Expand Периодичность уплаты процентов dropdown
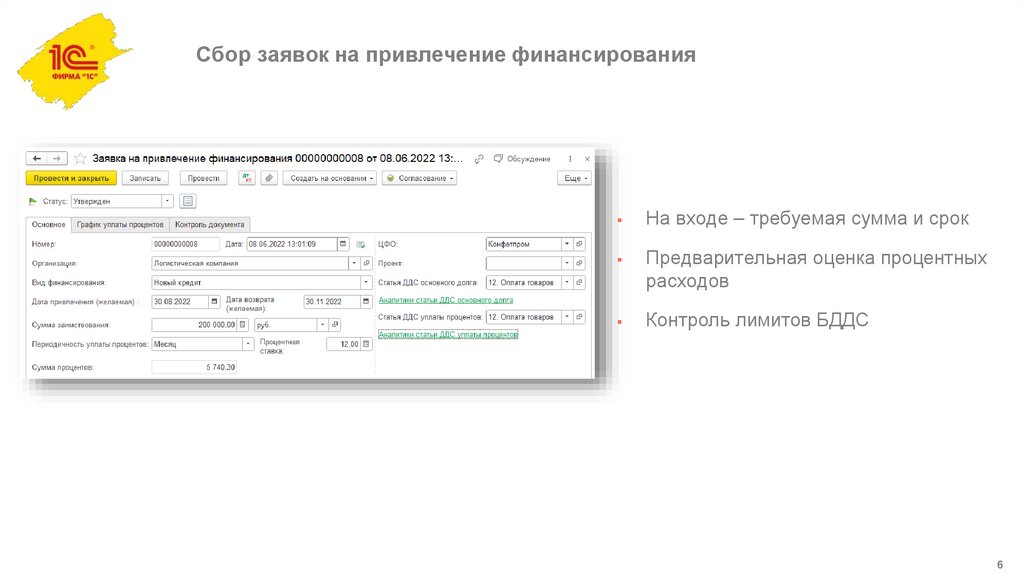1024x574 pixels. (248, 344)
